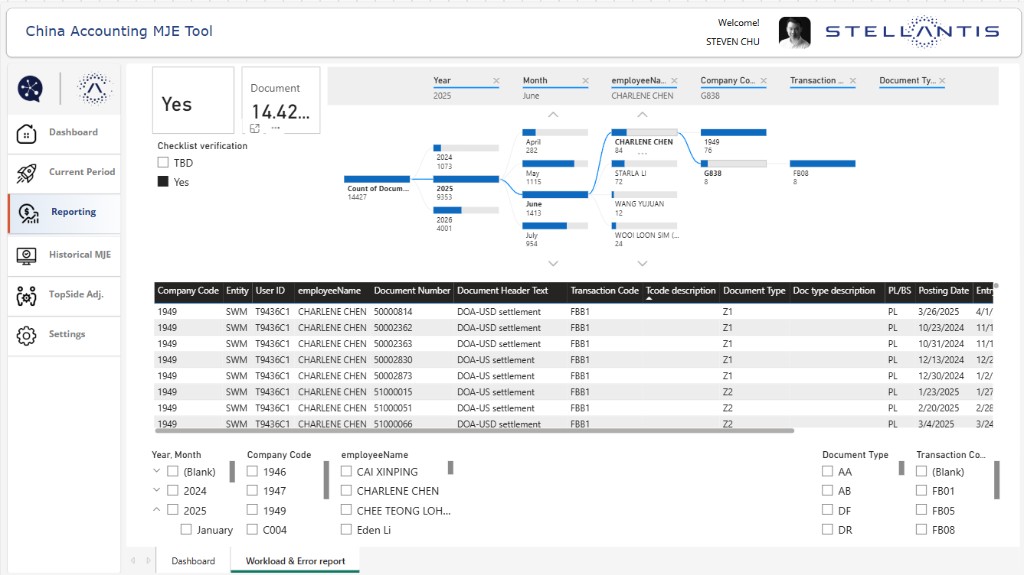Click the Stellantis logo in header
1024x575 pixels.
(x=912, y=31)
